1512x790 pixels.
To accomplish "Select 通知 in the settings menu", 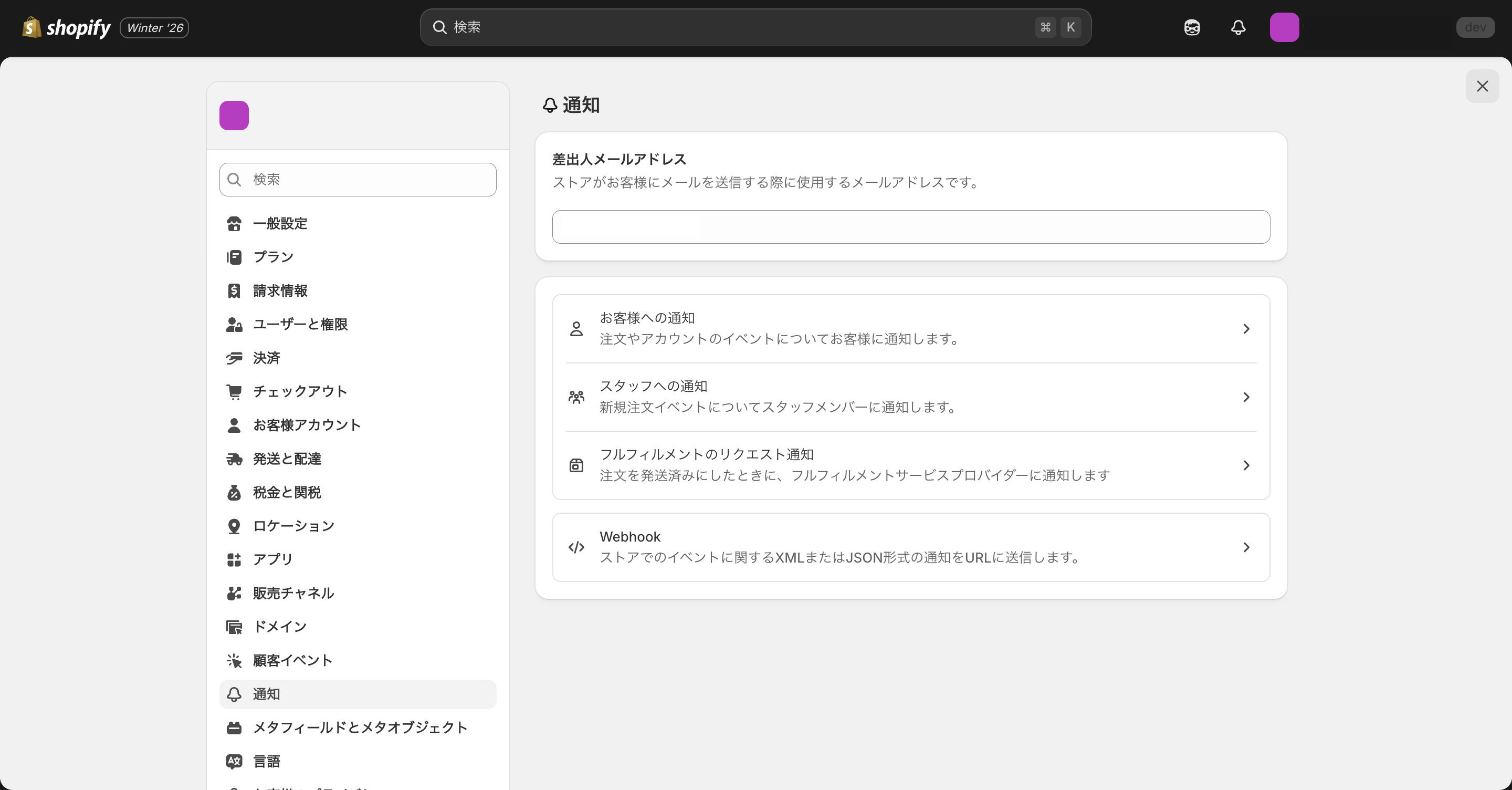I will (267, 694).
